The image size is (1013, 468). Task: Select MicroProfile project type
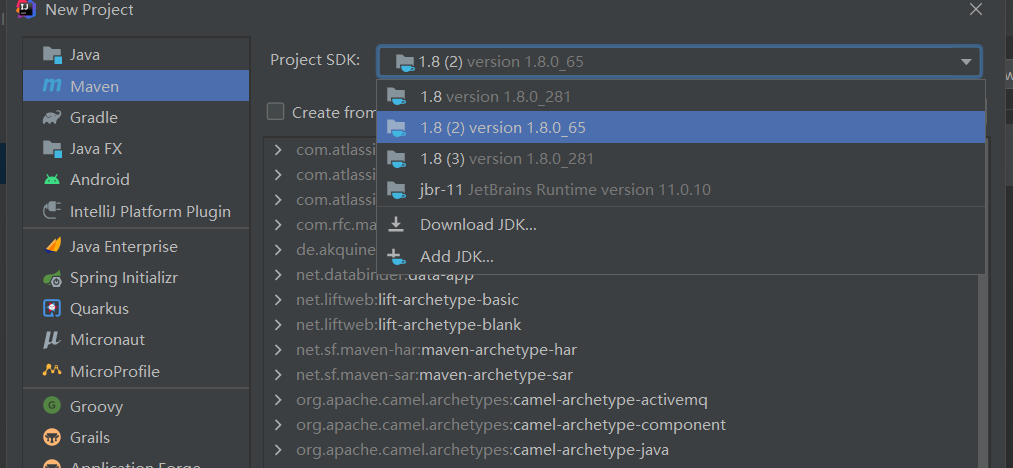pyautogui.click(x=136, y=371)
